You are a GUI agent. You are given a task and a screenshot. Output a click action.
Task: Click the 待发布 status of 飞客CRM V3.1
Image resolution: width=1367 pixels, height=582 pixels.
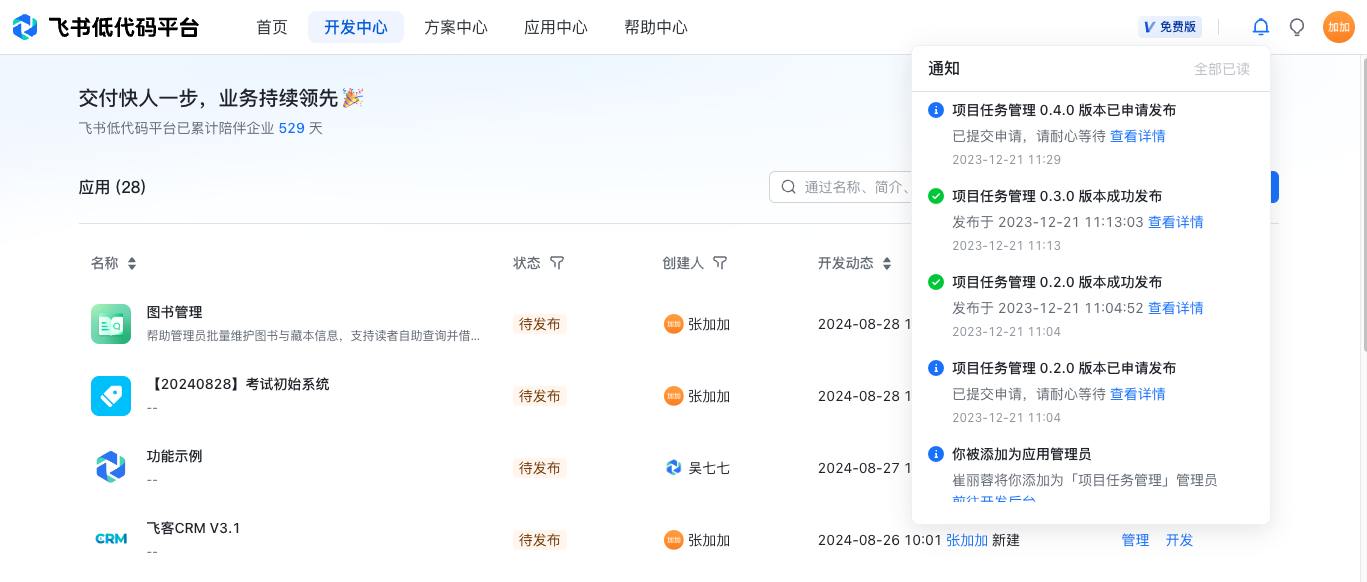(x=540, y=540)
